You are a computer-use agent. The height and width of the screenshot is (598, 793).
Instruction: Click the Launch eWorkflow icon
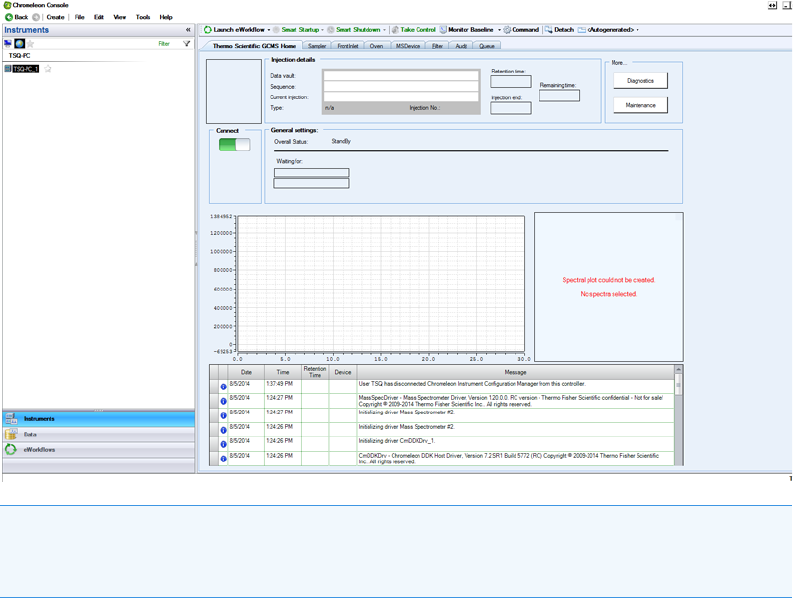tap(208, 30)
